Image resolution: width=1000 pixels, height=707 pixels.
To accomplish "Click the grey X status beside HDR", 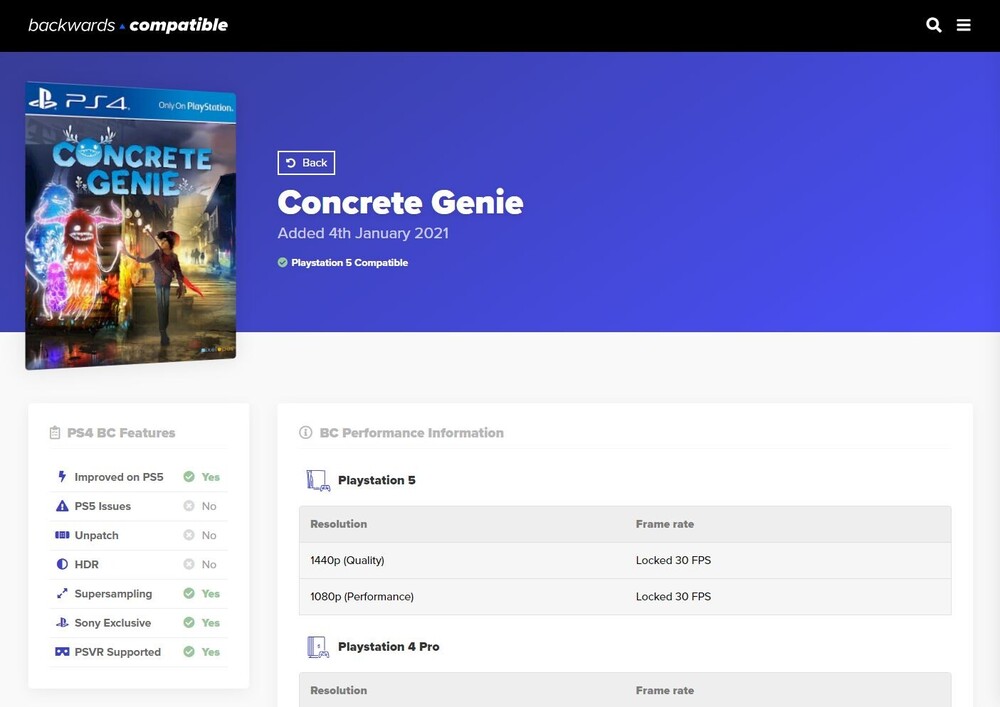I will (x=188, y=564).
